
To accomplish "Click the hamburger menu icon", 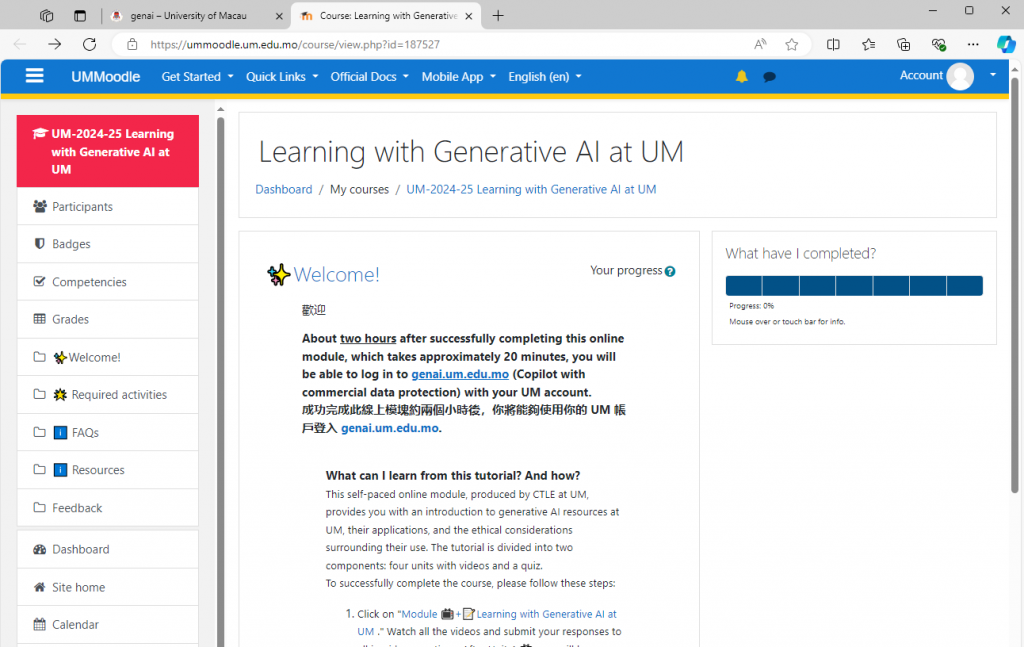I will tap(35, 76).
